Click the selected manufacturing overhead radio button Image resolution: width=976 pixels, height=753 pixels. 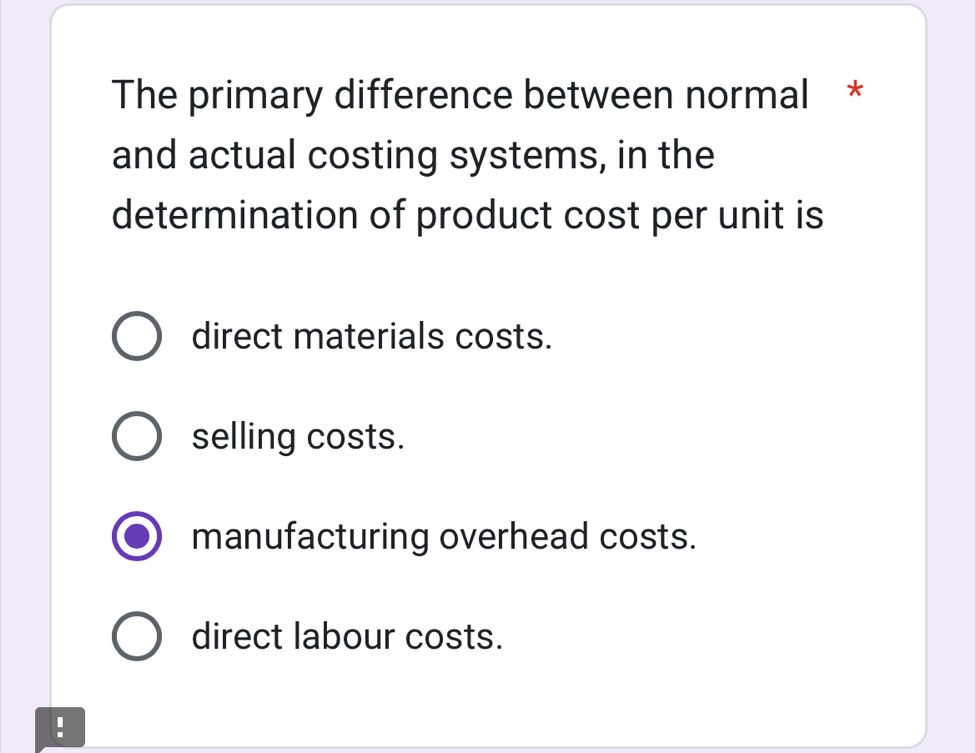click(x=136, y=537)
